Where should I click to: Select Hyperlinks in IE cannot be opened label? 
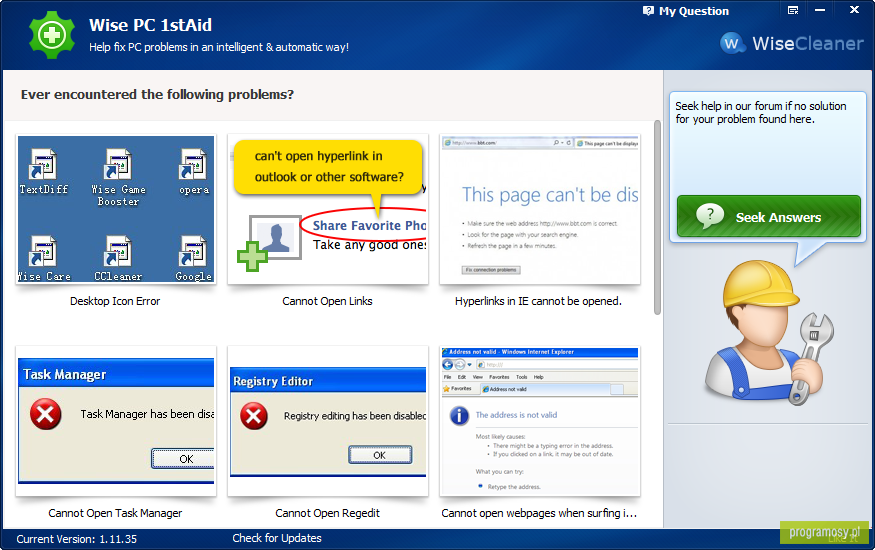pos(538,301)
